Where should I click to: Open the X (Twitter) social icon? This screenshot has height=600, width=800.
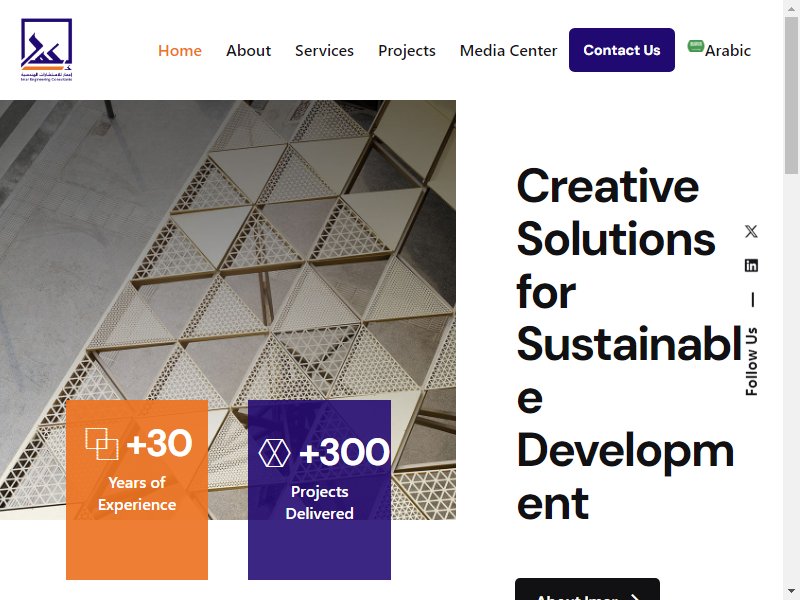click(x=751, y=231)
